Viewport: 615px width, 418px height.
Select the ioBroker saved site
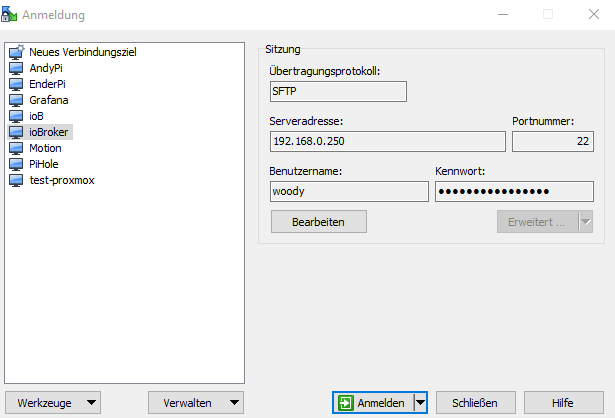[49, 132]
